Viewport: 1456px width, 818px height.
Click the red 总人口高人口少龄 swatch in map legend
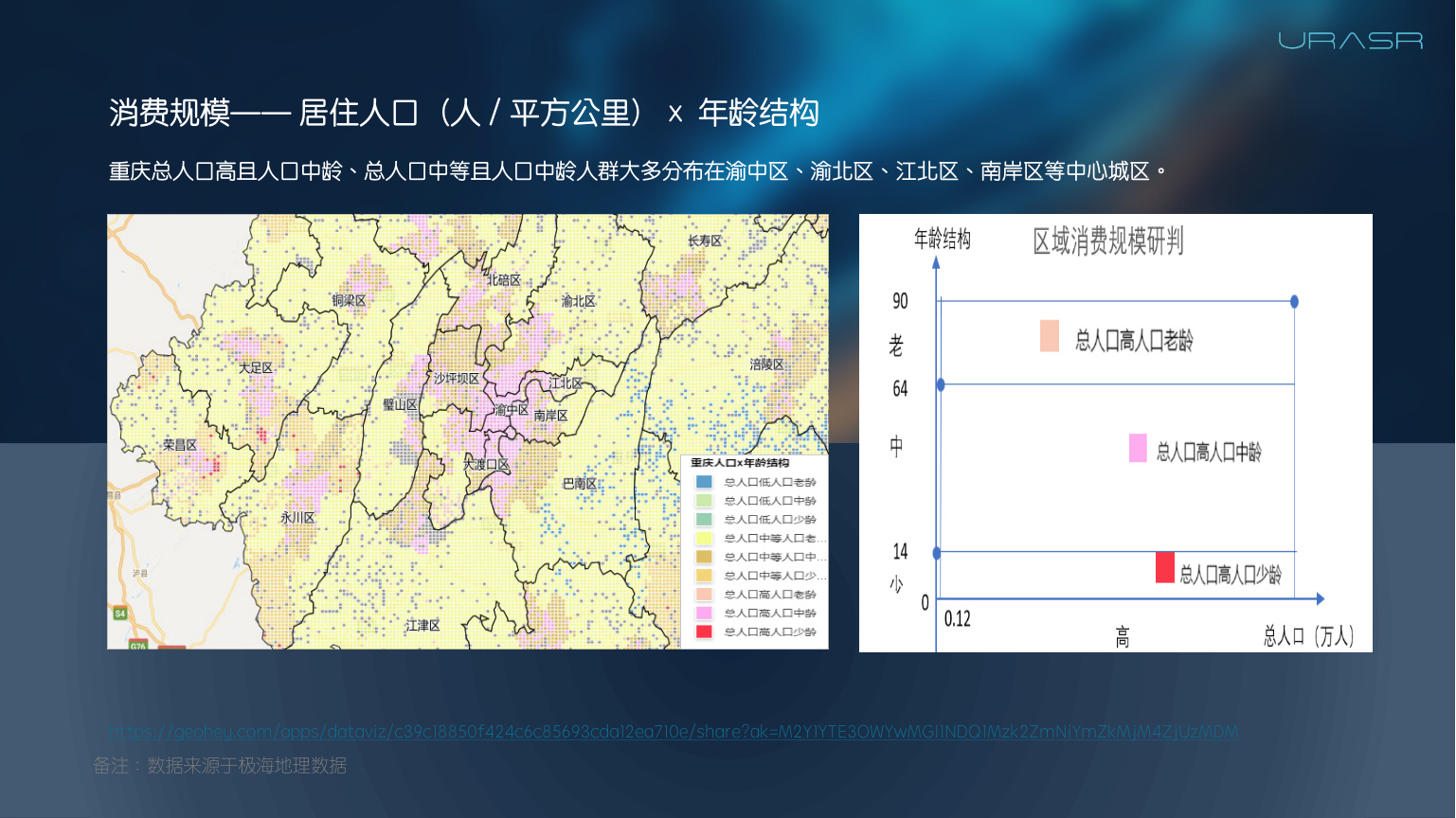coord(704,631)
